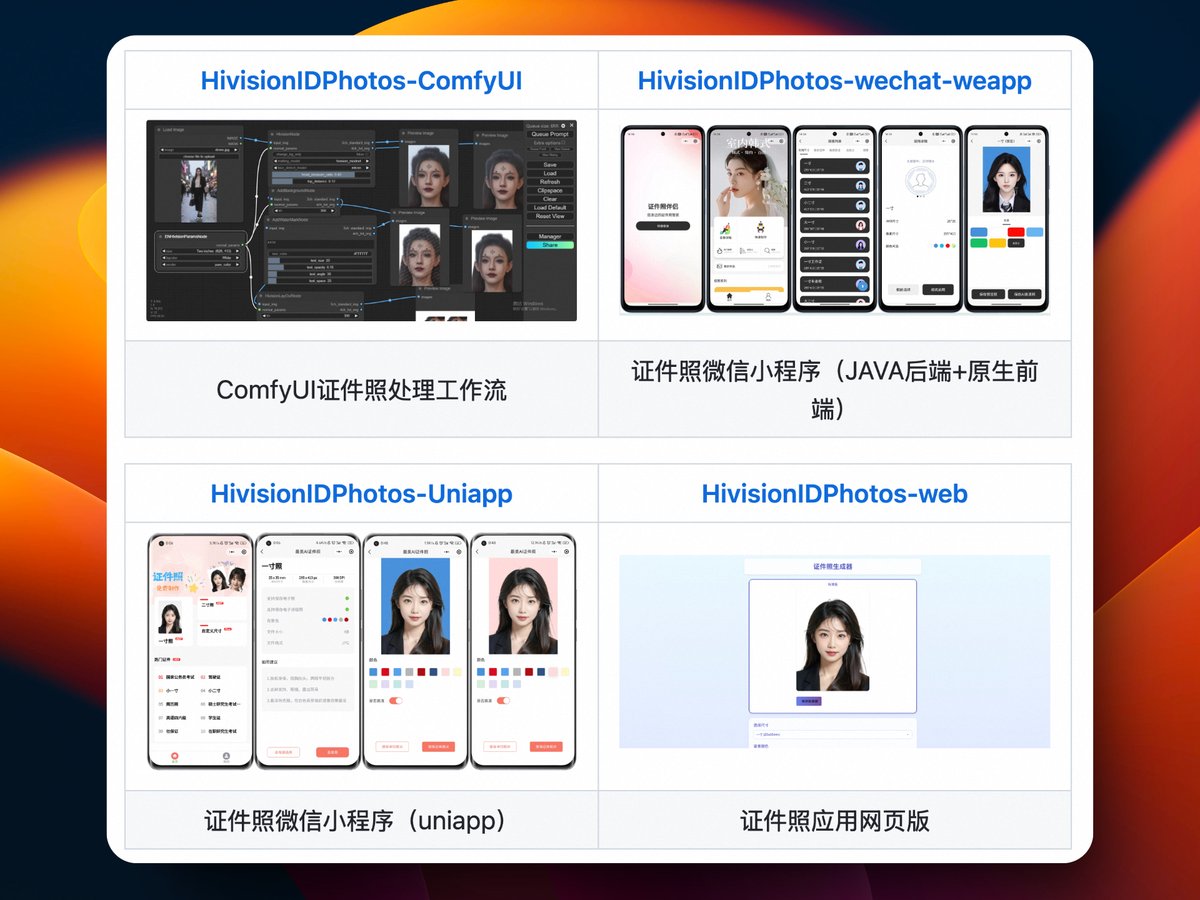Image resolution: width=1200 pixels, height=900 pixels.
Task: Click the profile icon in wechat-weapp bottom bar
Action: tap(768, 296)
